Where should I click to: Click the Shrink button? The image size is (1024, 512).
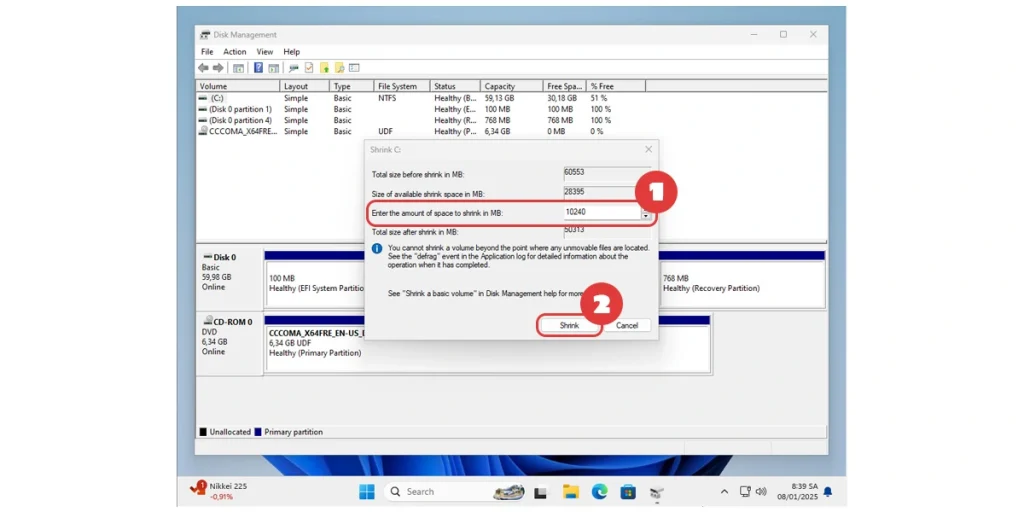(x=569, y=325)
